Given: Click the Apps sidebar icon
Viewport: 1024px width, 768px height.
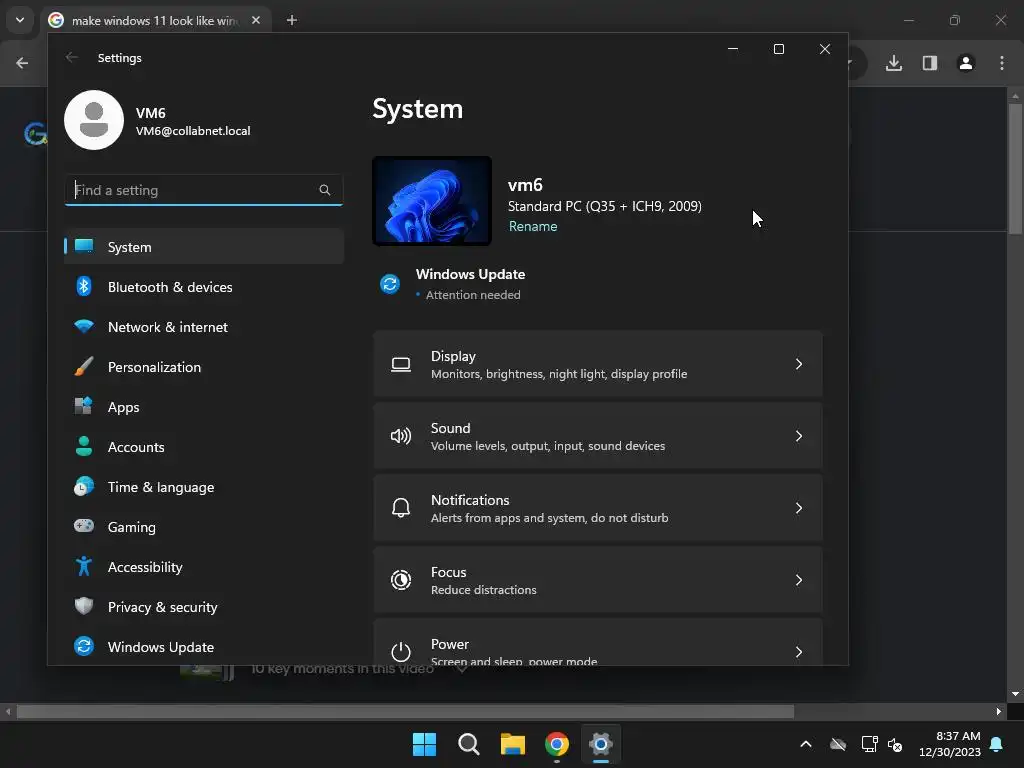Looking at the screenshot, I should pos(84,406).
